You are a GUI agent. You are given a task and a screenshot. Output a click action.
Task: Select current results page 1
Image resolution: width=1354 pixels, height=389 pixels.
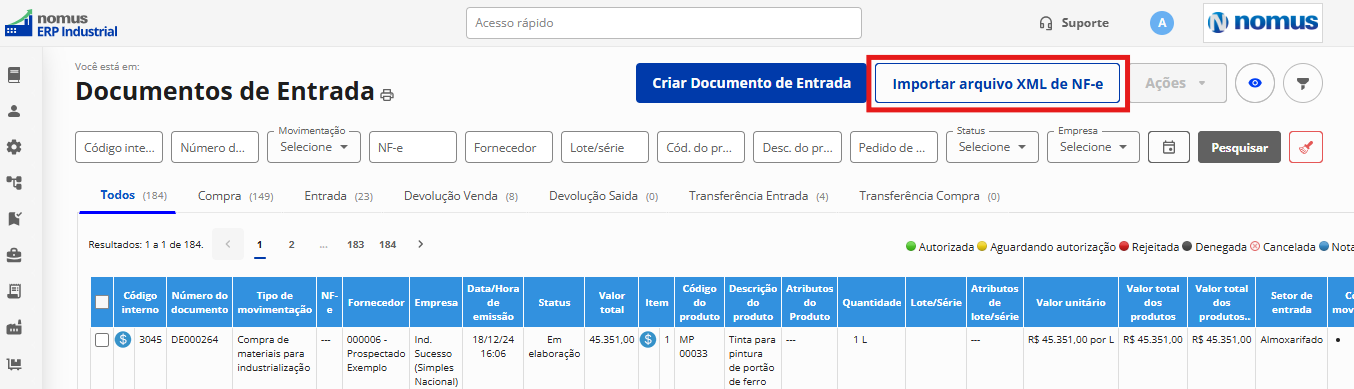[259, 244]
